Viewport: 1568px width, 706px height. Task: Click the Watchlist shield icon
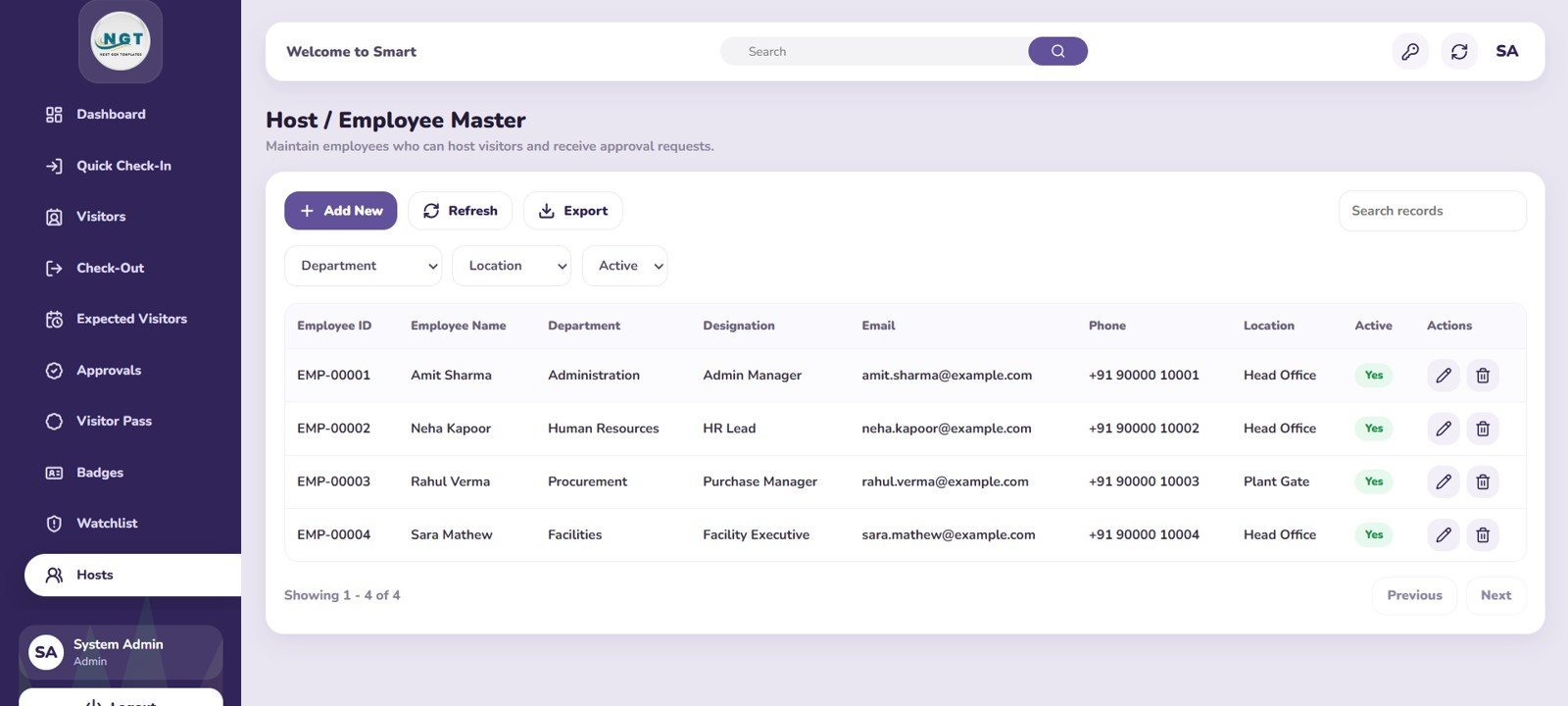[54, 524]
